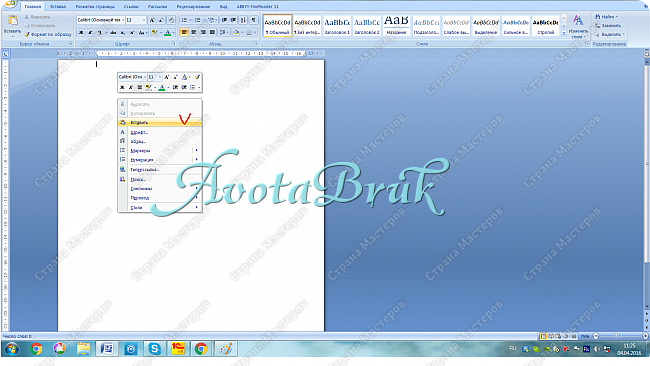Switch to the Вставка tab
The height and width of the screenshot is (366, 650).
tap(58, 7)
